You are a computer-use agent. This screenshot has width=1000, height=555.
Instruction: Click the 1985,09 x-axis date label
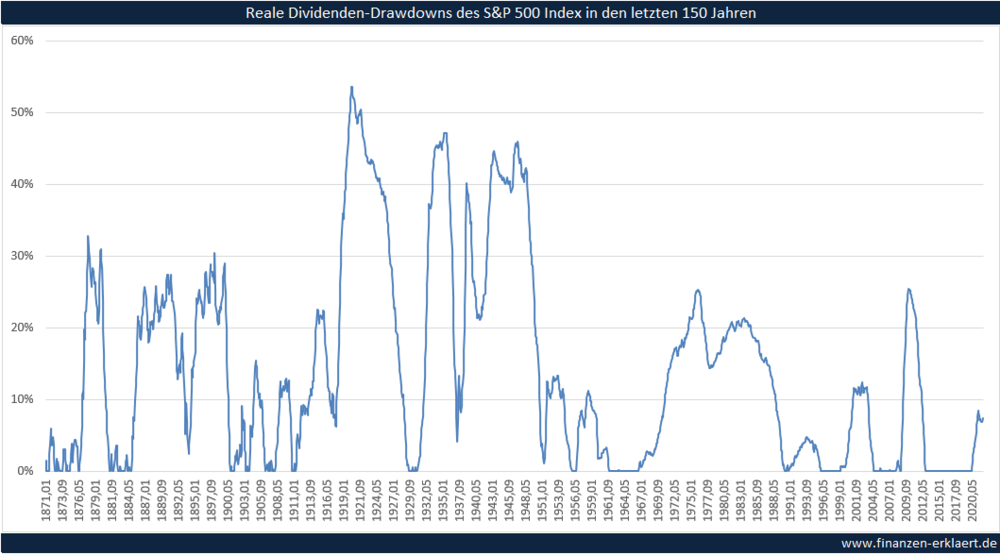click(758, 500)
